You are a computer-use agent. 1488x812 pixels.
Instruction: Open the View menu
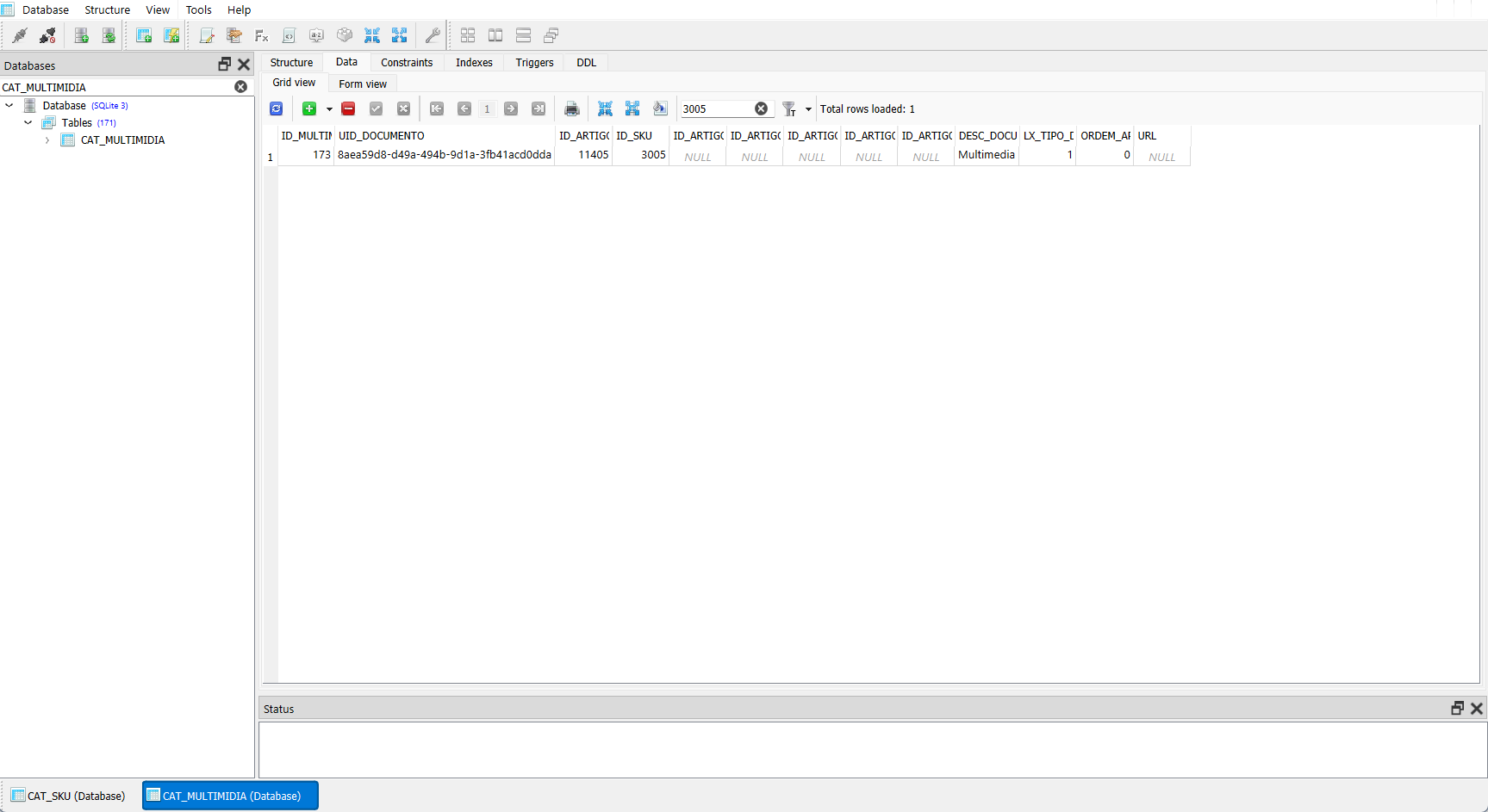pos(158,9)
